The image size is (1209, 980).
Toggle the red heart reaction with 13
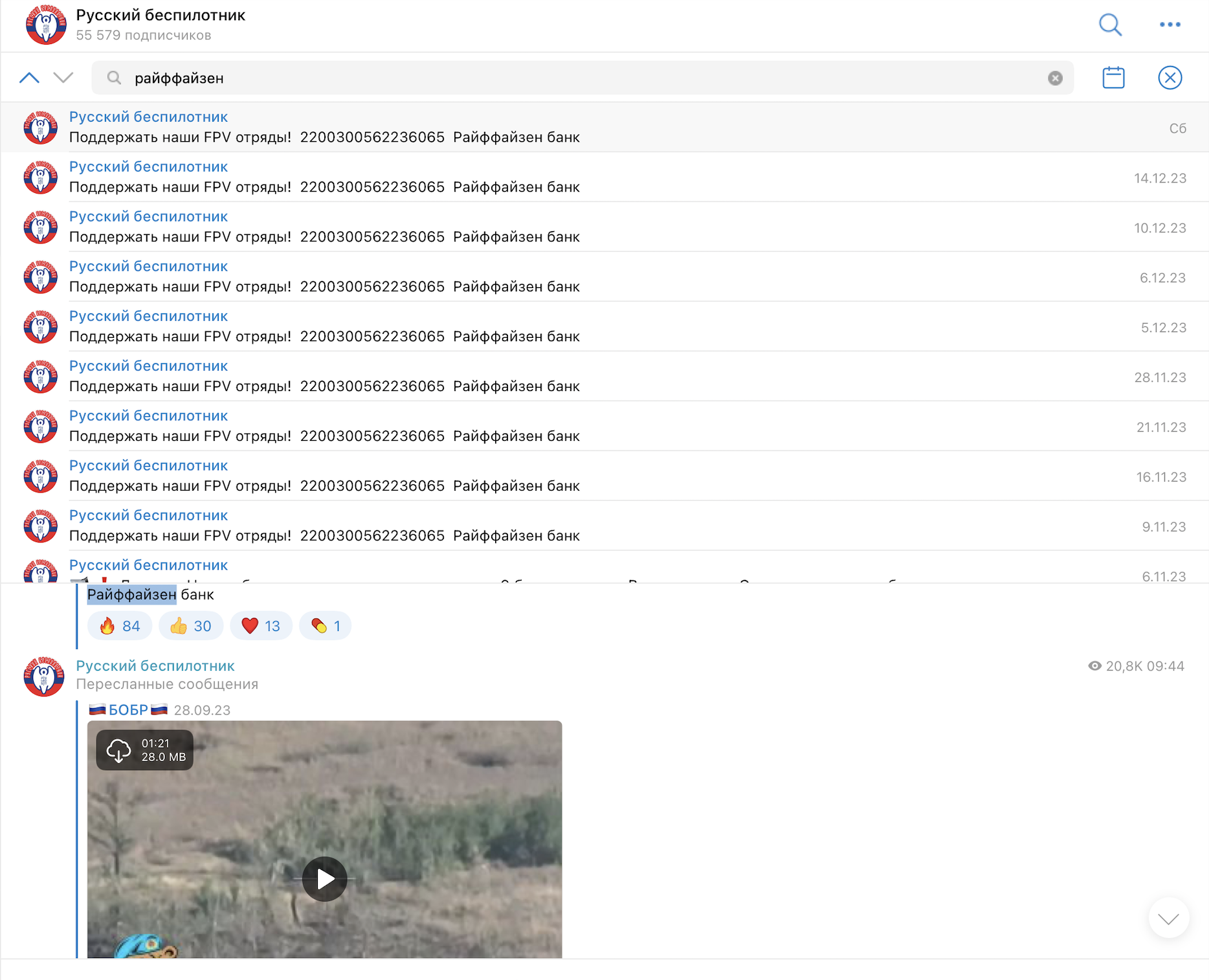tap(261, 626)
